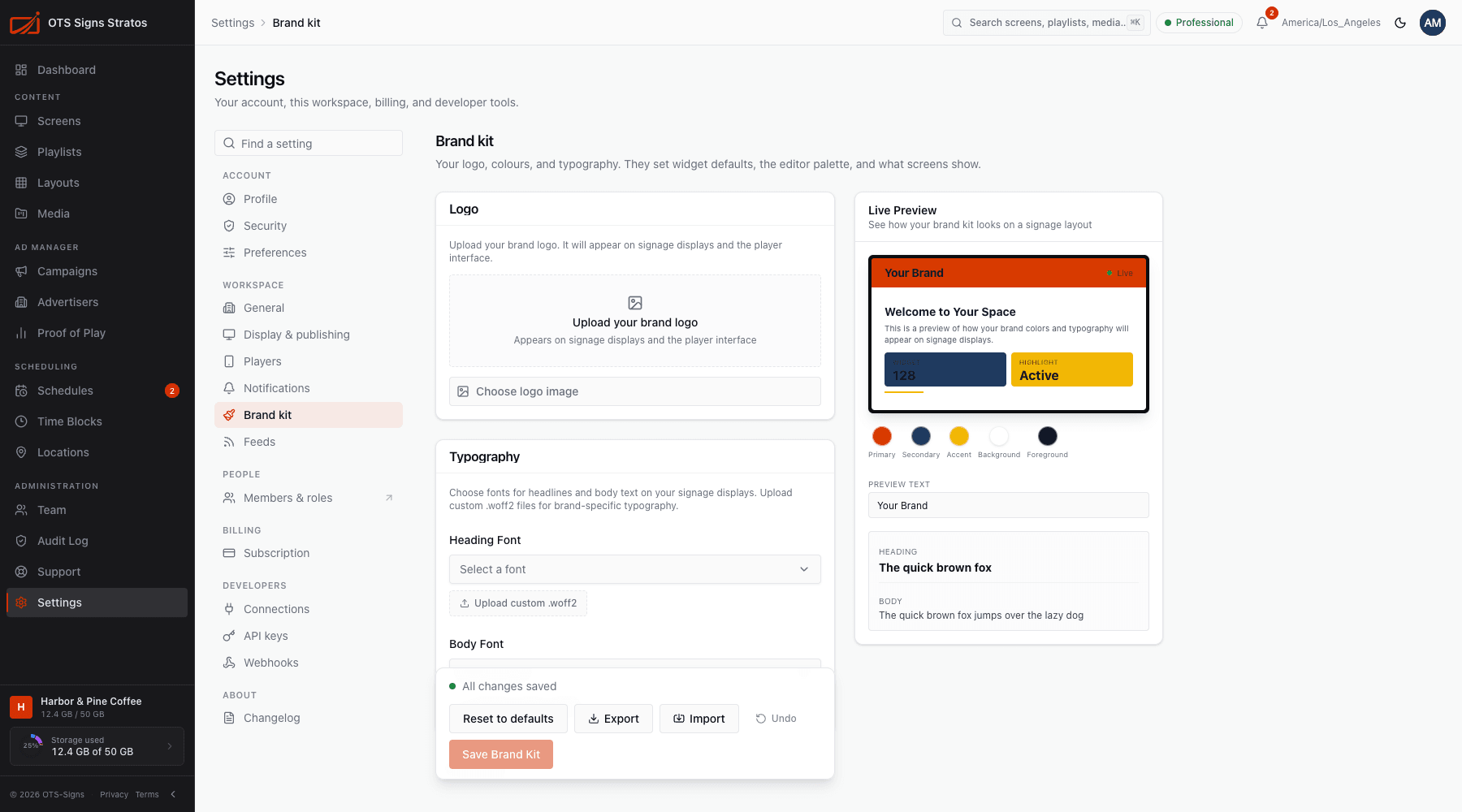Viewport: 1462px width, 812px height.
Task: Open Display & publishing settings
Action: pyautogui.click(x=309, y=335)
